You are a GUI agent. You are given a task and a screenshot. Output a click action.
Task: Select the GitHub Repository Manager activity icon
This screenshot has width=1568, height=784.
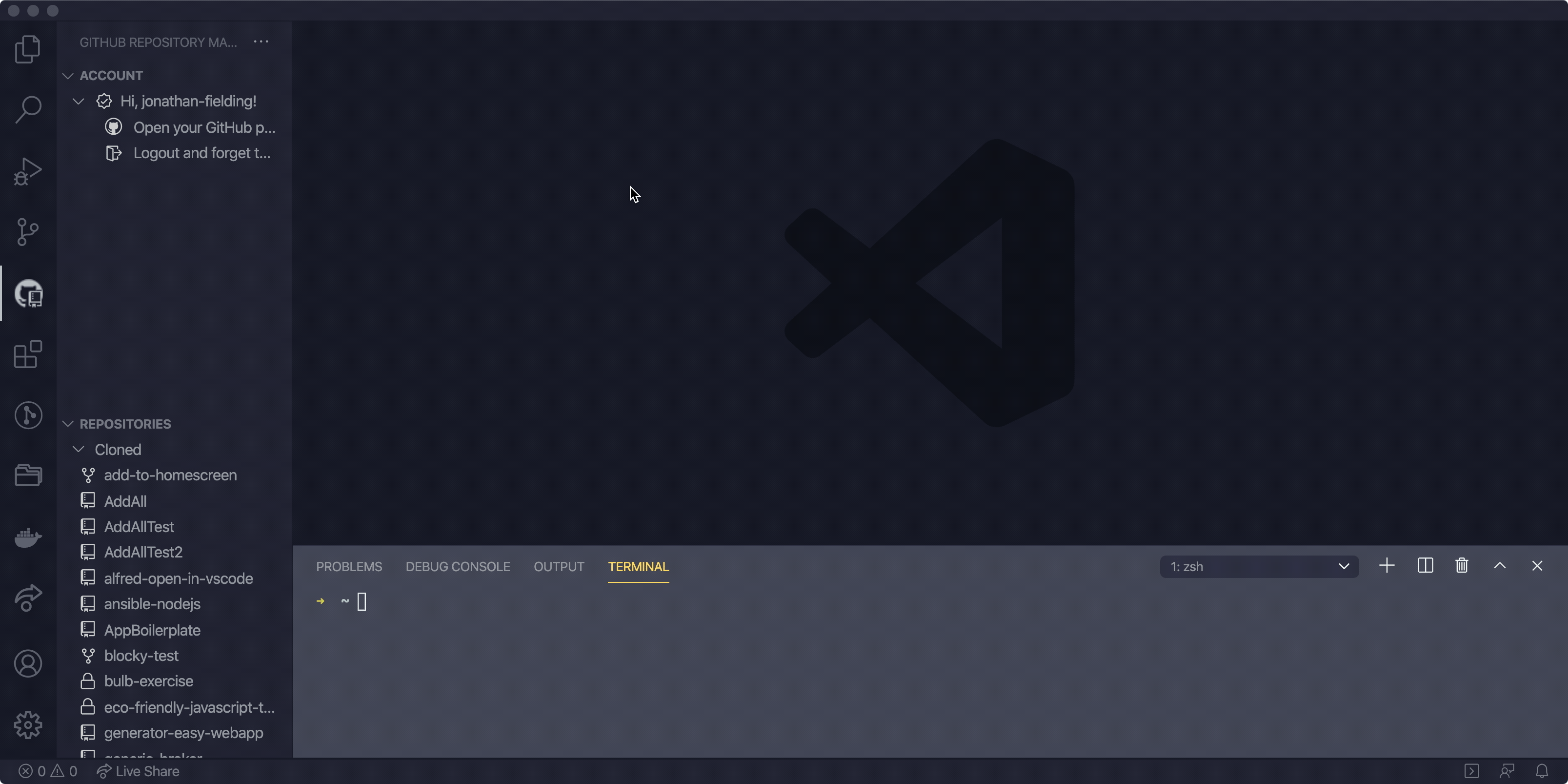(28, 293)
